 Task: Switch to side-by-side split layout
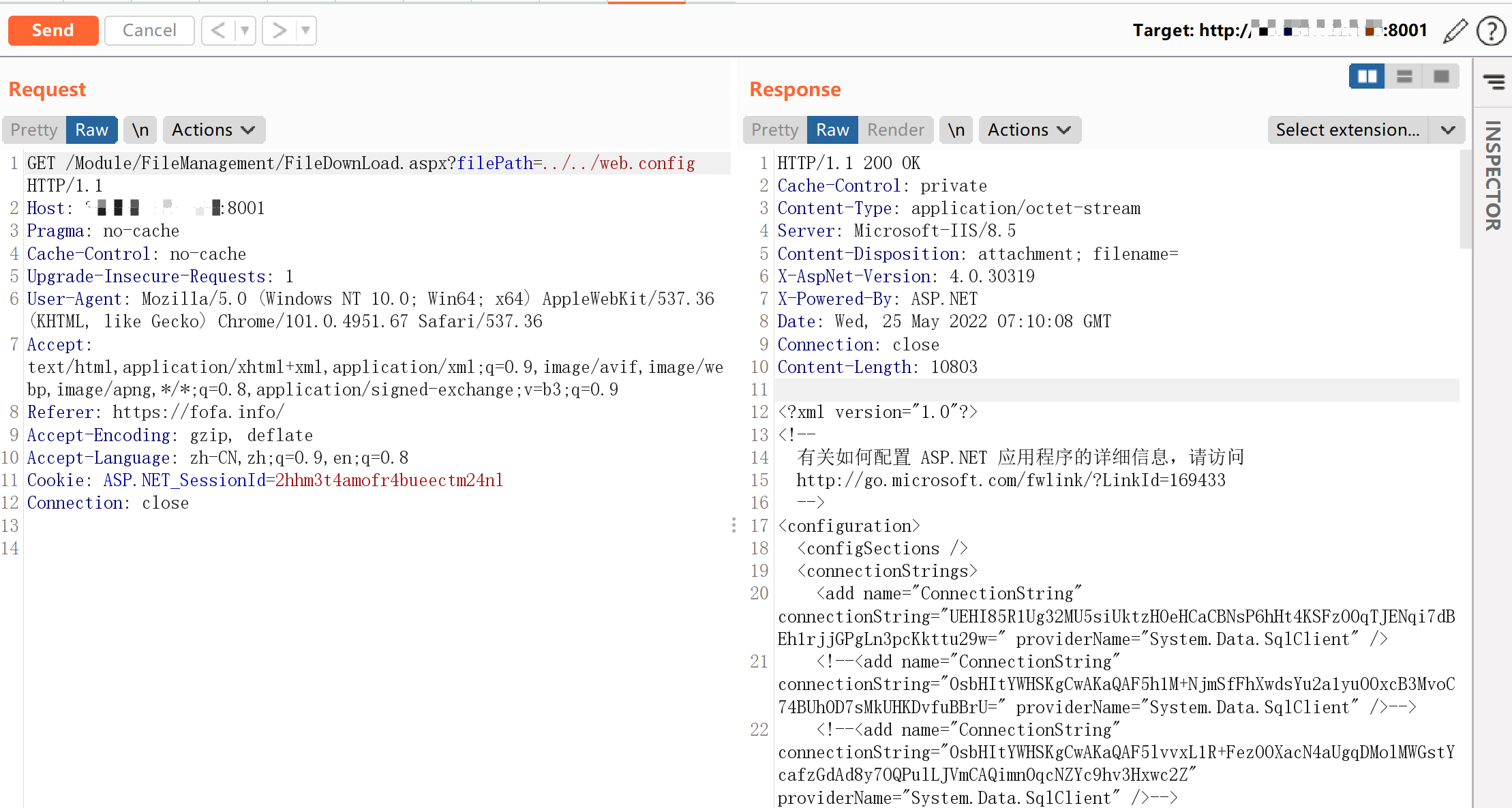(1367, 76)
